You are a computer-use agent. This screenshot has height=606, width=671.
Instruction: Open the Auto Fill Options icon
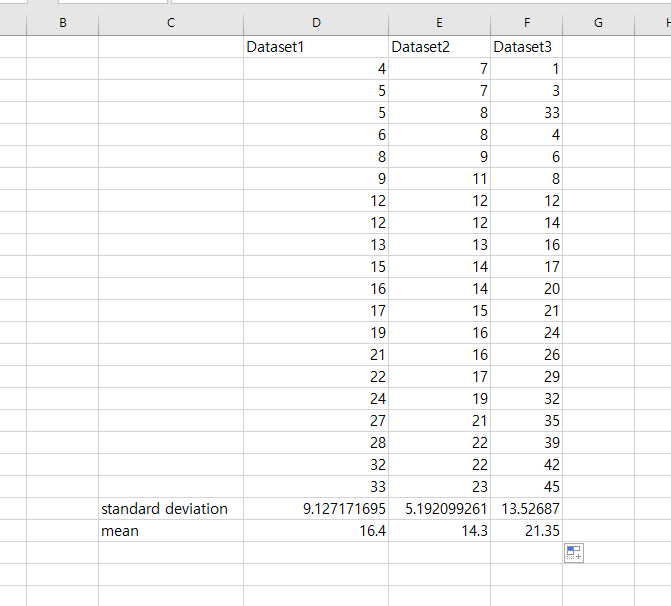click(574, 553)
